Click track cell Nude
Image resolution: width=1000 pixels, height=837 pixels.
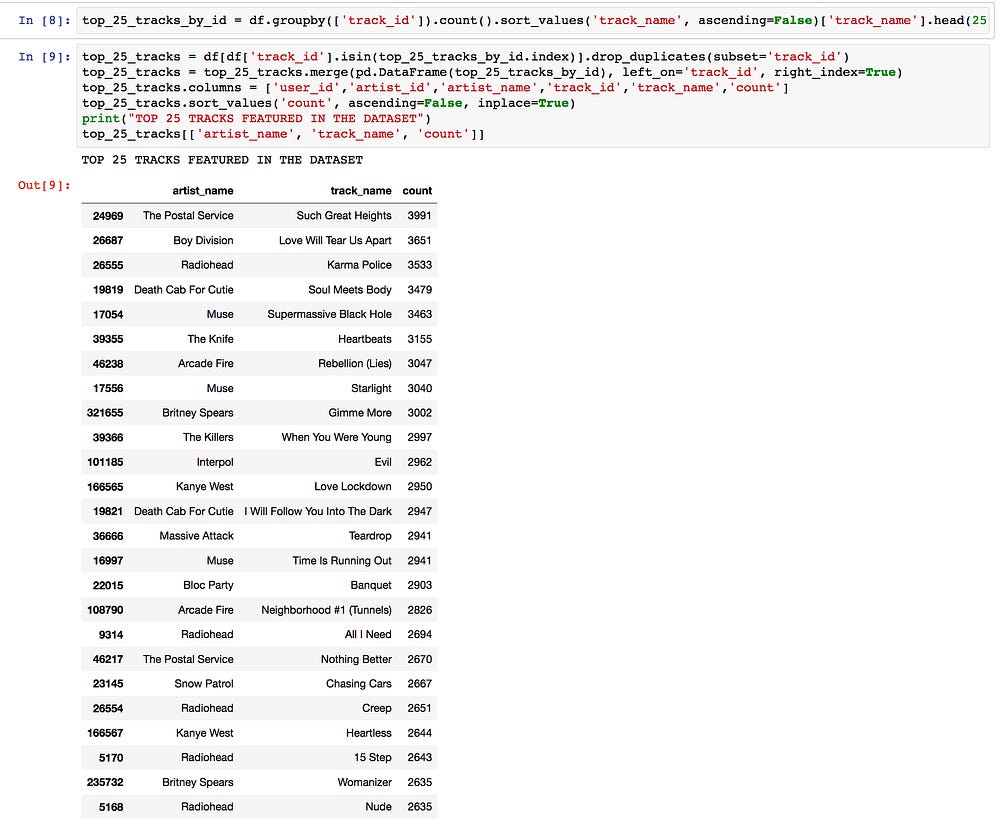coord(378,807)
